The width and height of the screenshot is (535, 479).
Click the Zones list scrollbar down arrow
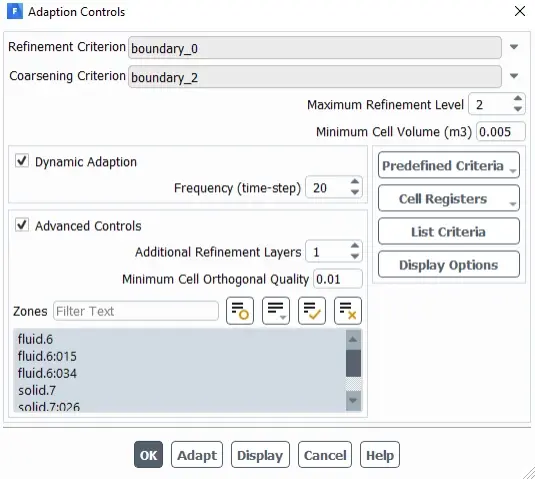click(353, 401)
